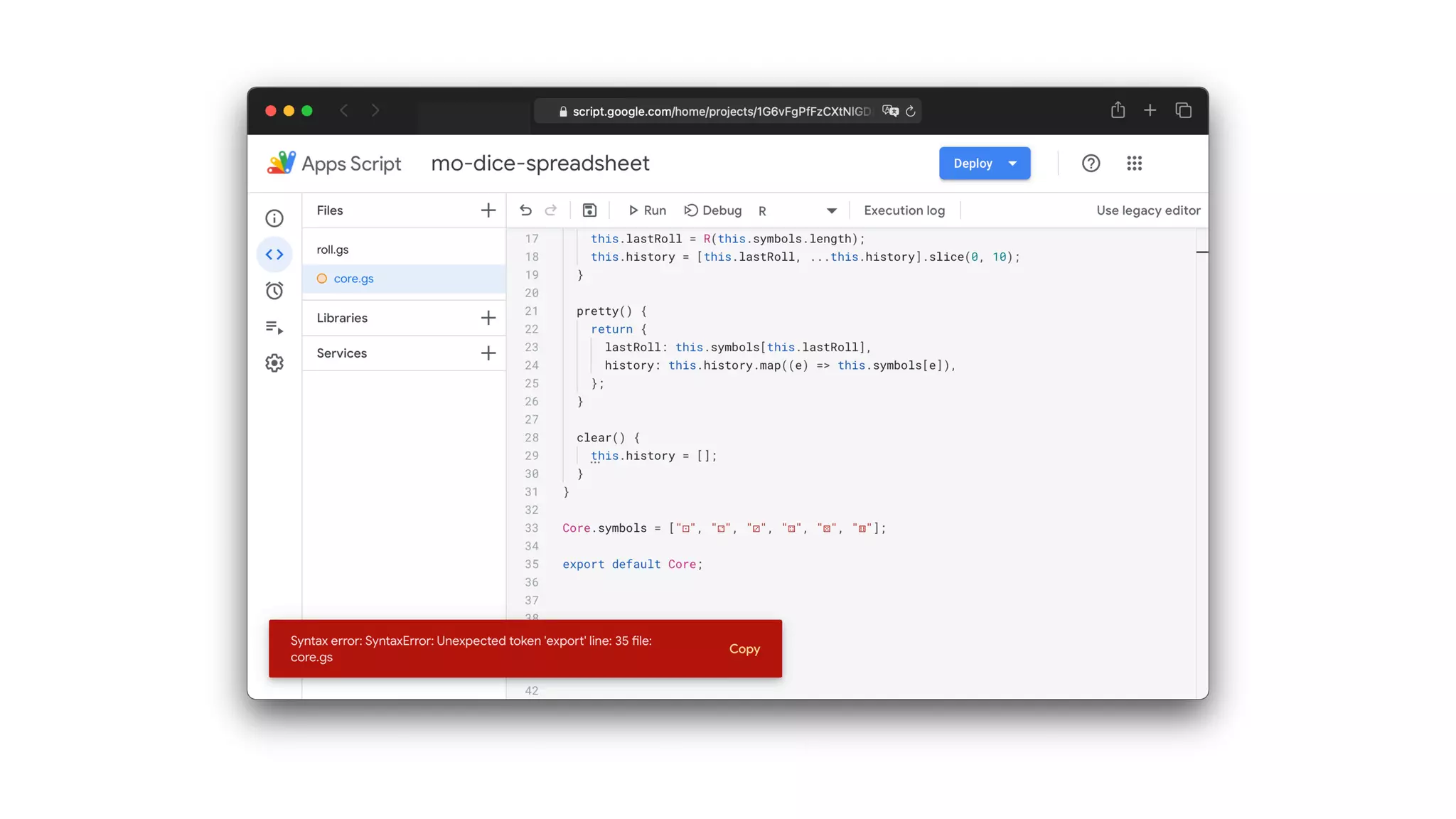Click Copy in the error banner

[744, 649]
